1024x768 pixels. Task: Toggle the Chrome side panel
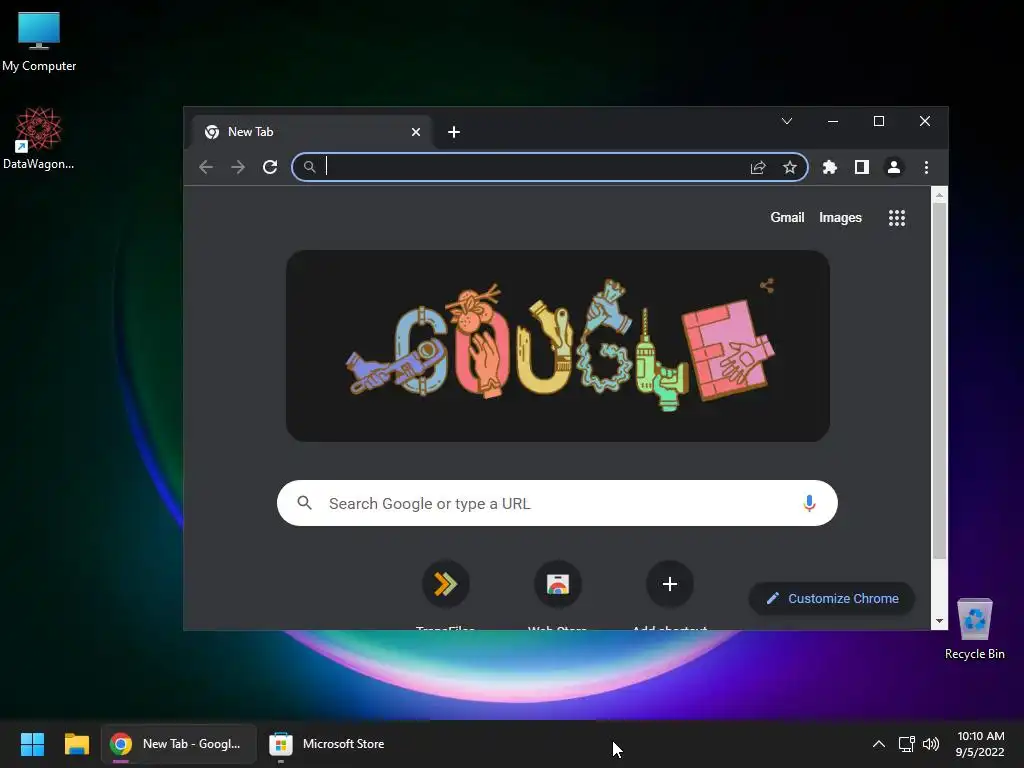pos(861,167)
